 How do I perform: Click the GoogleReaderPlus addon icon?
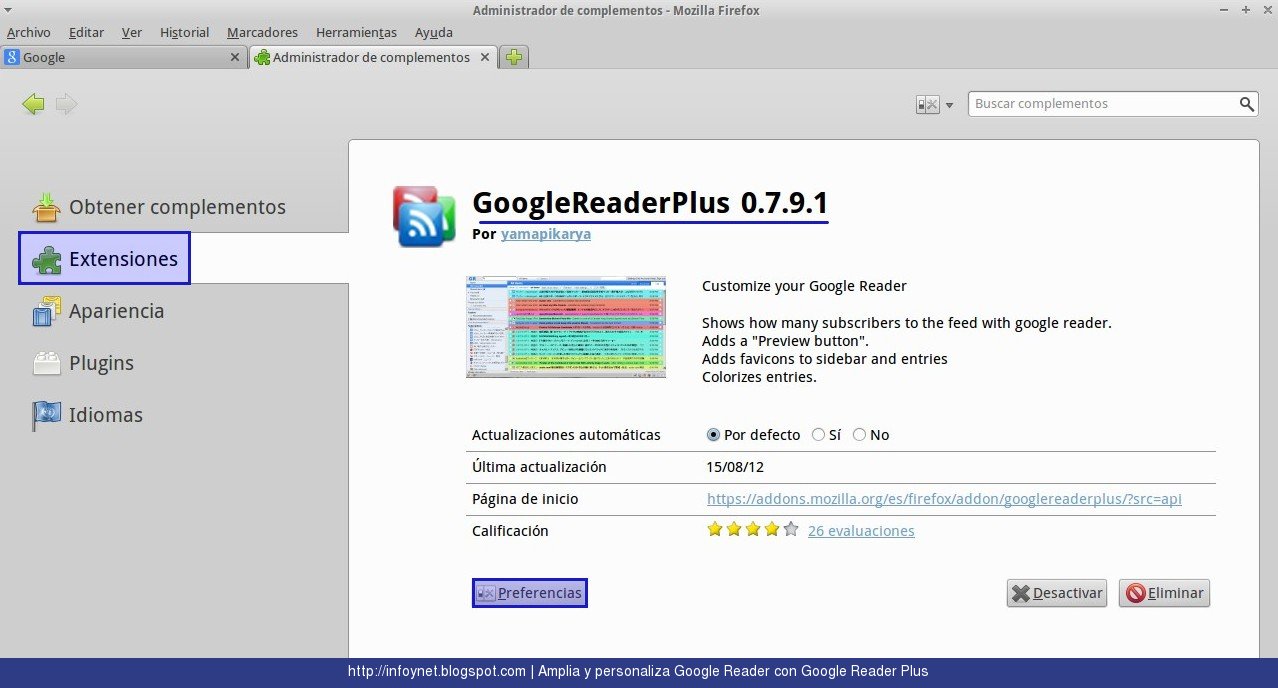pyautogui.click(x=424, y=215)
